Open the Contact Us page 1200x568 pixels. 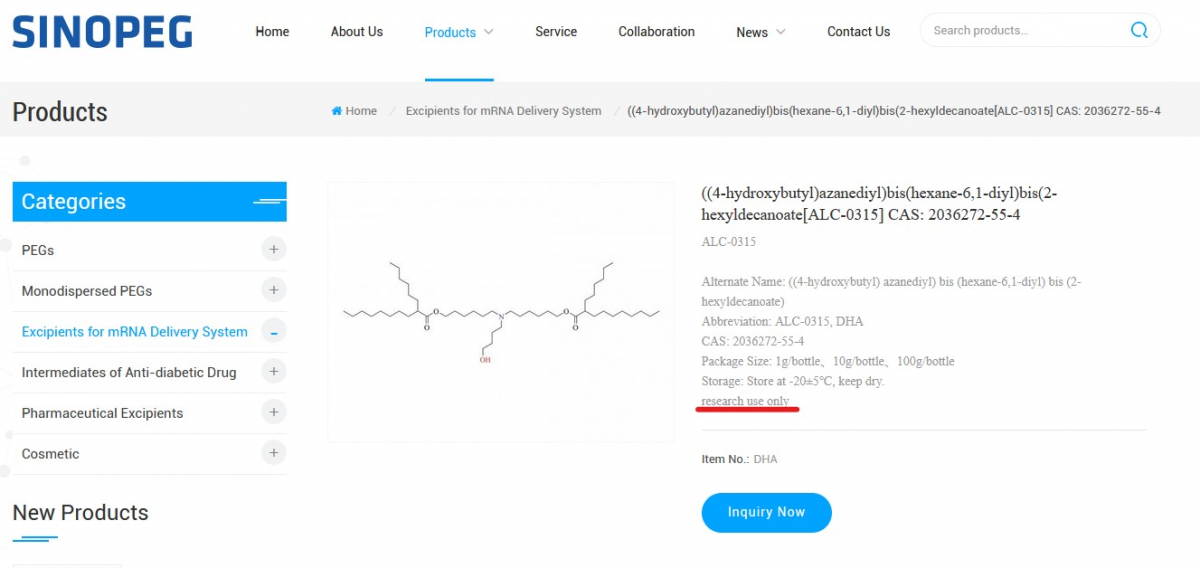tap(858, 32)
